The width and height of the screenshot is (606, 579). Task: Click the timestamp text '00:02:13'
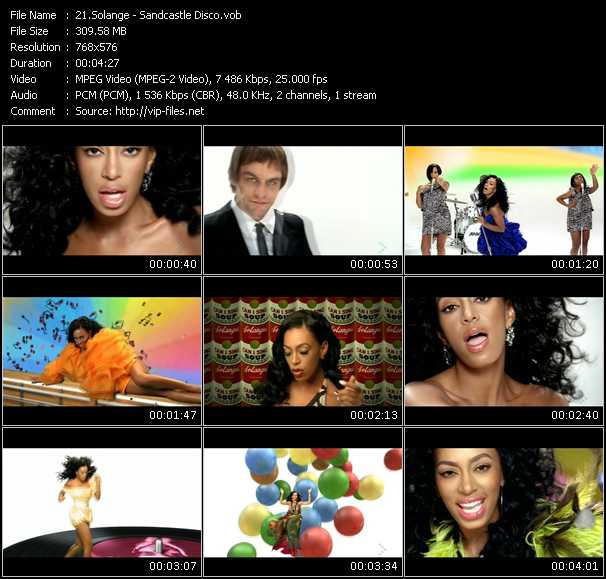[374, 415]
